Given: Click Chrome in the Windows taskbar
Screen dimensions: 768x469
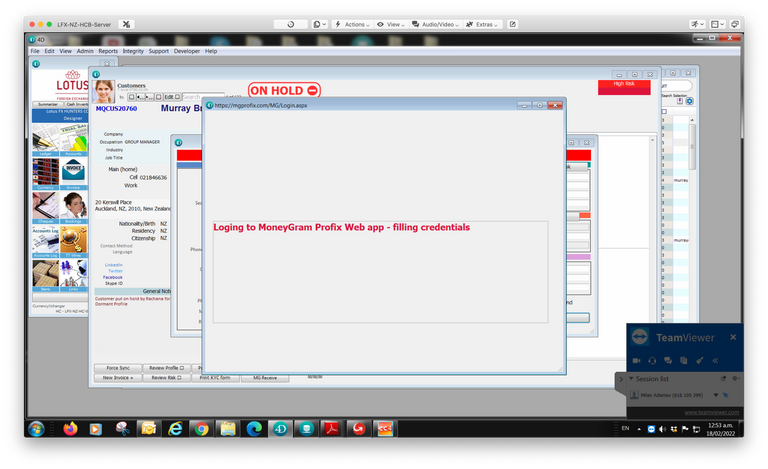Looking at the screenshot, I should tap(201, 429).
